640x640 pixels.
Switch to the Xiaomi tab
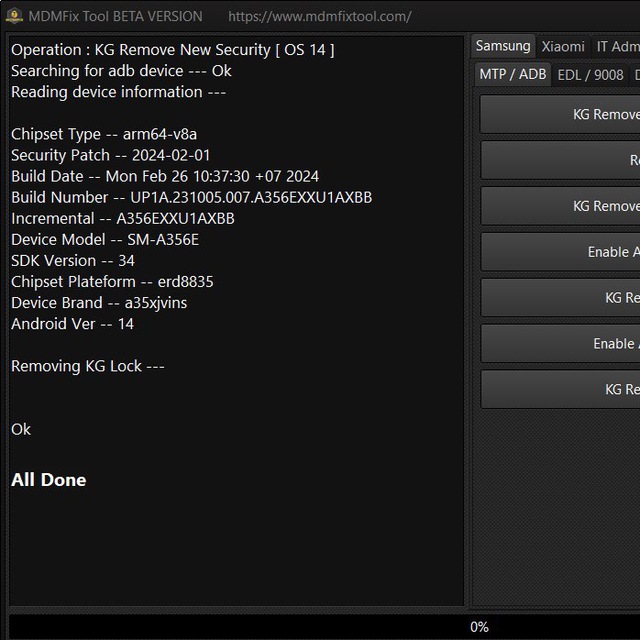pos(563,47)
